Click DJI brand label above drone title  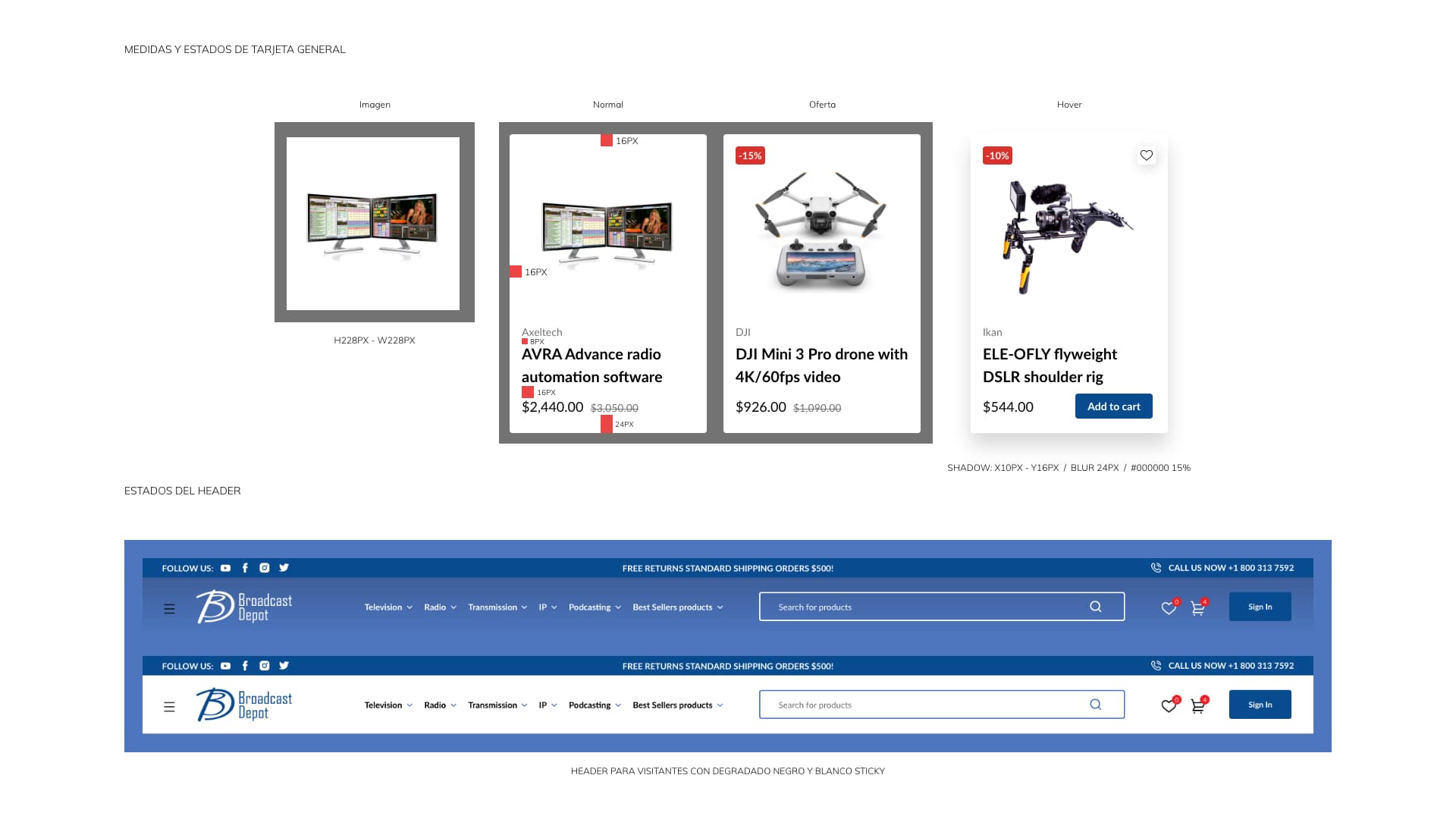pos(742,332)
